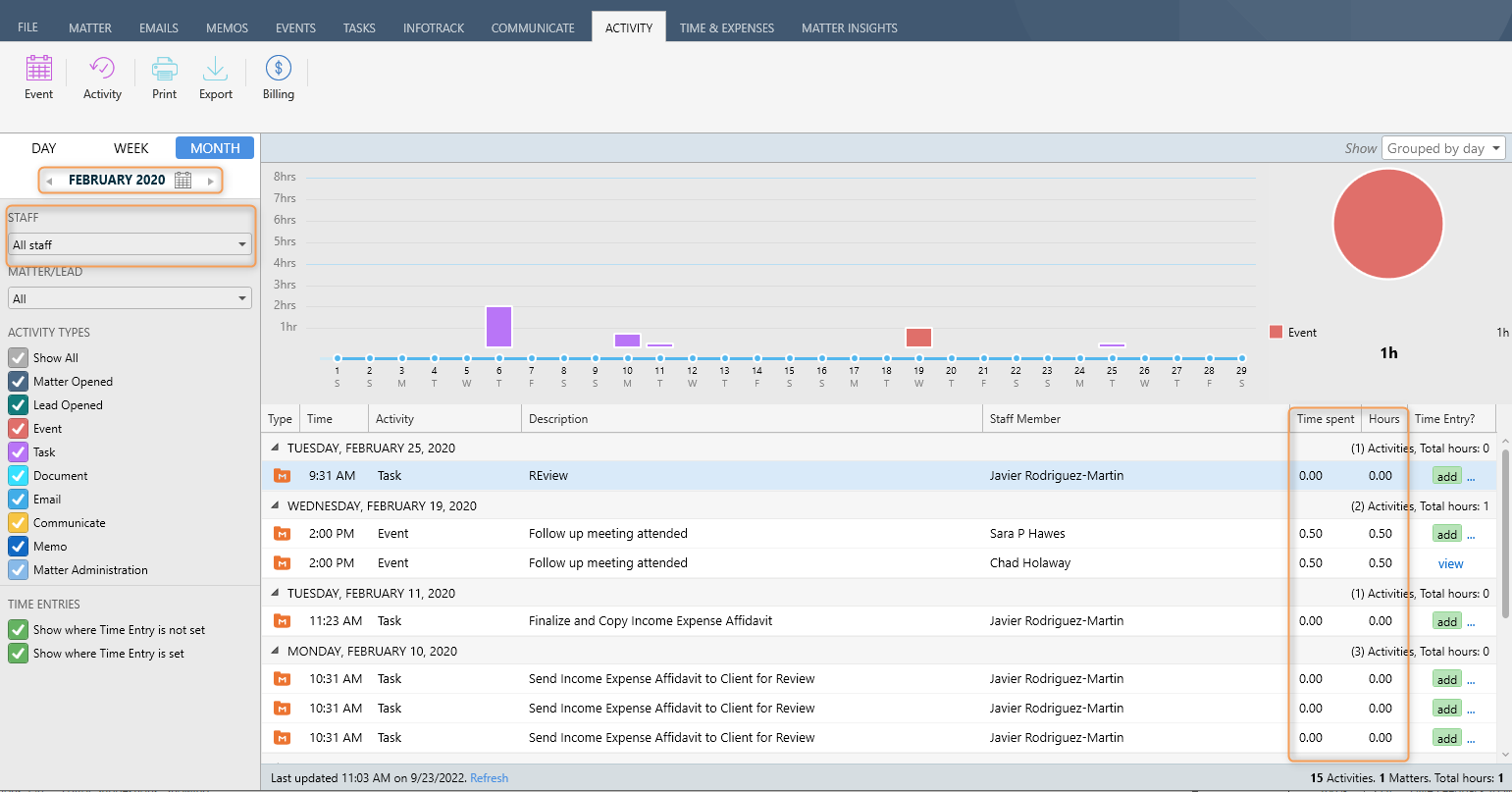
Task: Click the Activity icon in ribbon
Action: click(x=102, y=68)
